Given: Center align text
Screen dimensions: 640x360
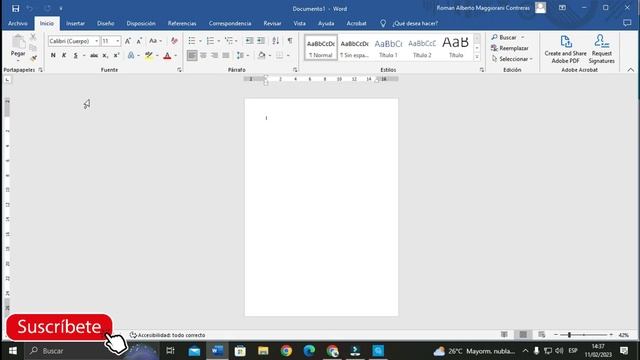Looking at the screenshot, I should pos(203,56).
